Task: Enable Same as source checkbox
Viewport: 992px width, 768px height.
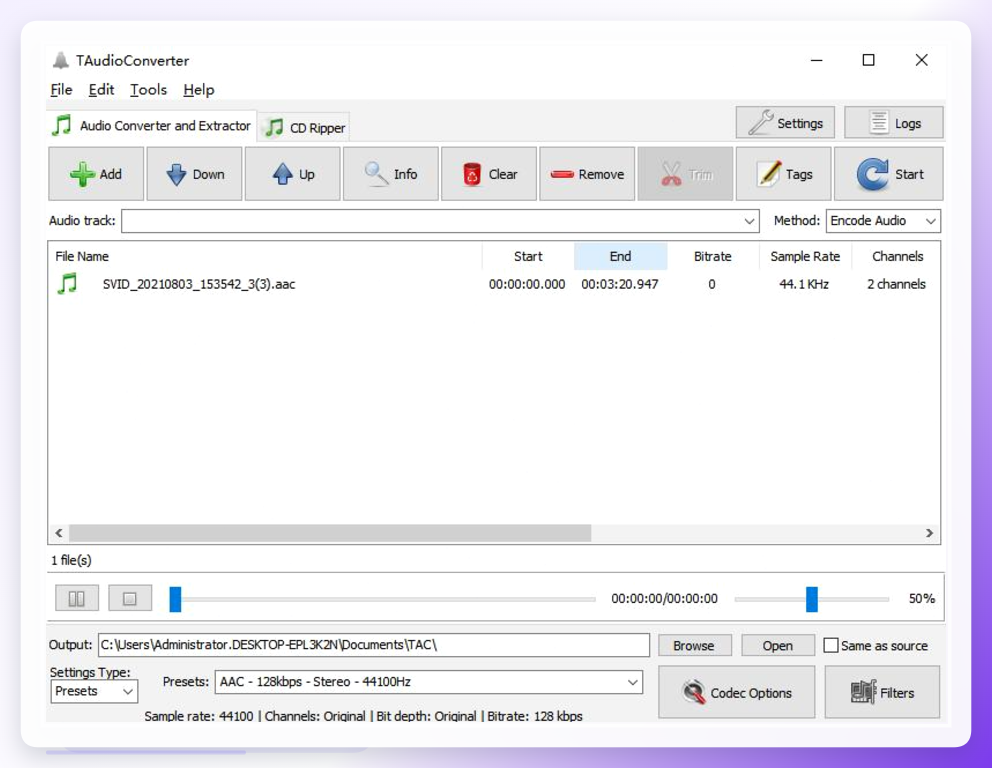Action: coord(831,645)
